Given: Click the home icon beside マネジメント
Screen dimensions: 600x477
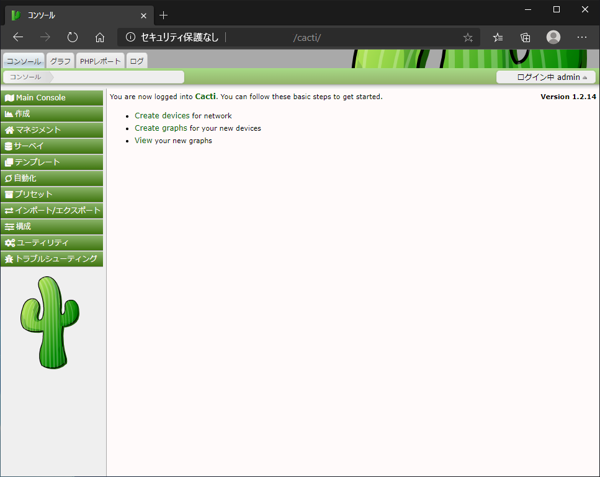Looking at the screenshot, I should pyautogui.click(x=10, y=130).
